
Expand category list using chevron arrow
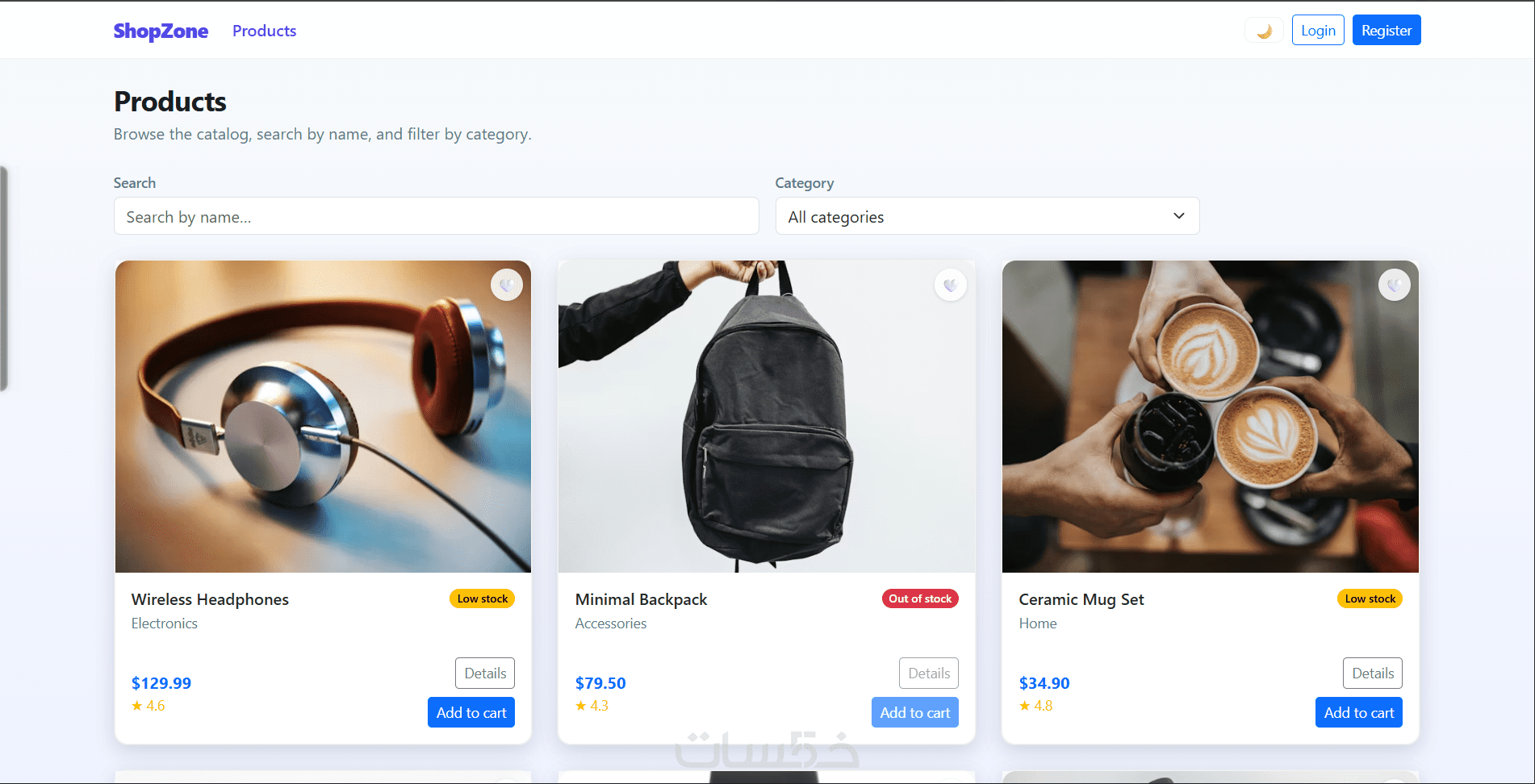pyautogui.click(x=1179, y=216)
